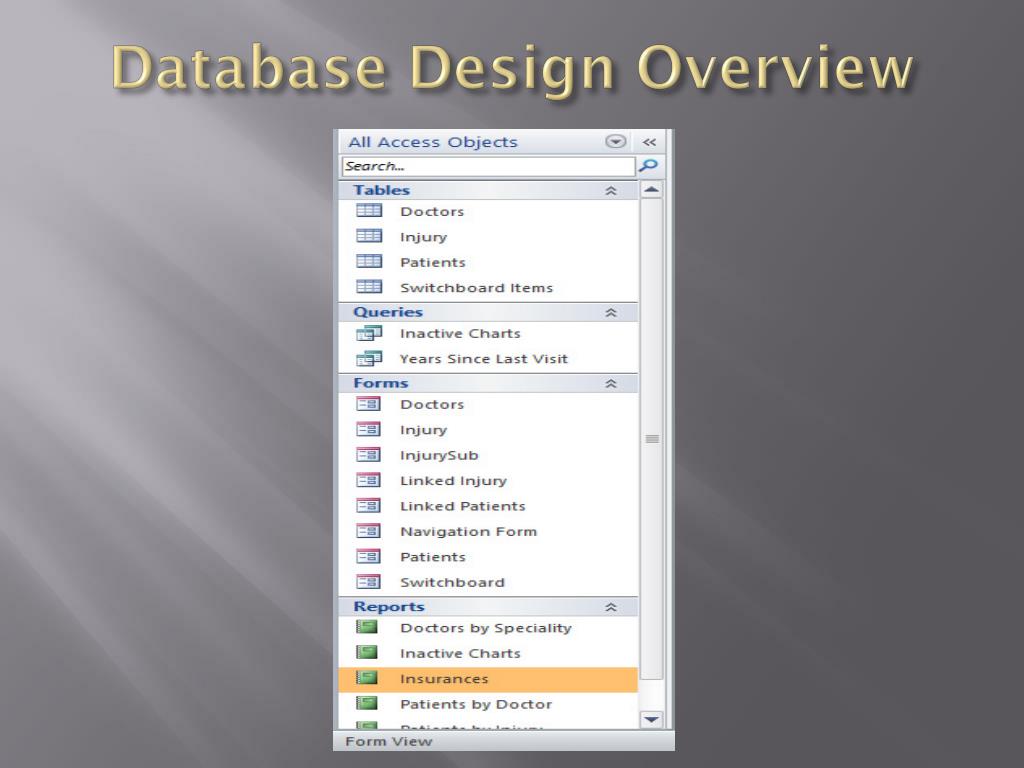Run the Inactive Charts query icon

(370, 333)
